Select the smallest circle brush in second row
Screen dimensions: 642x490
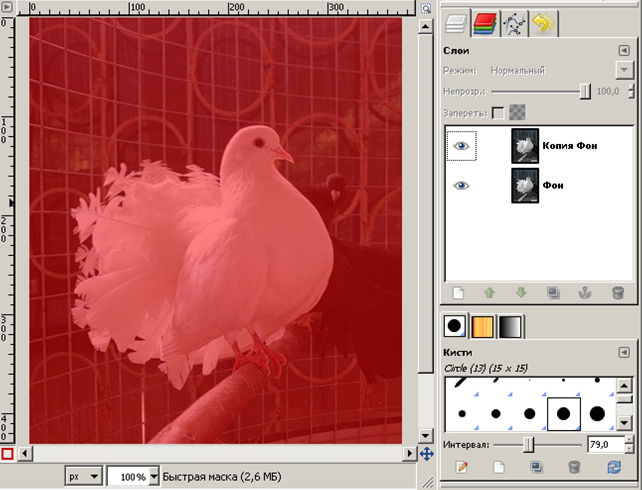point(462,414)
